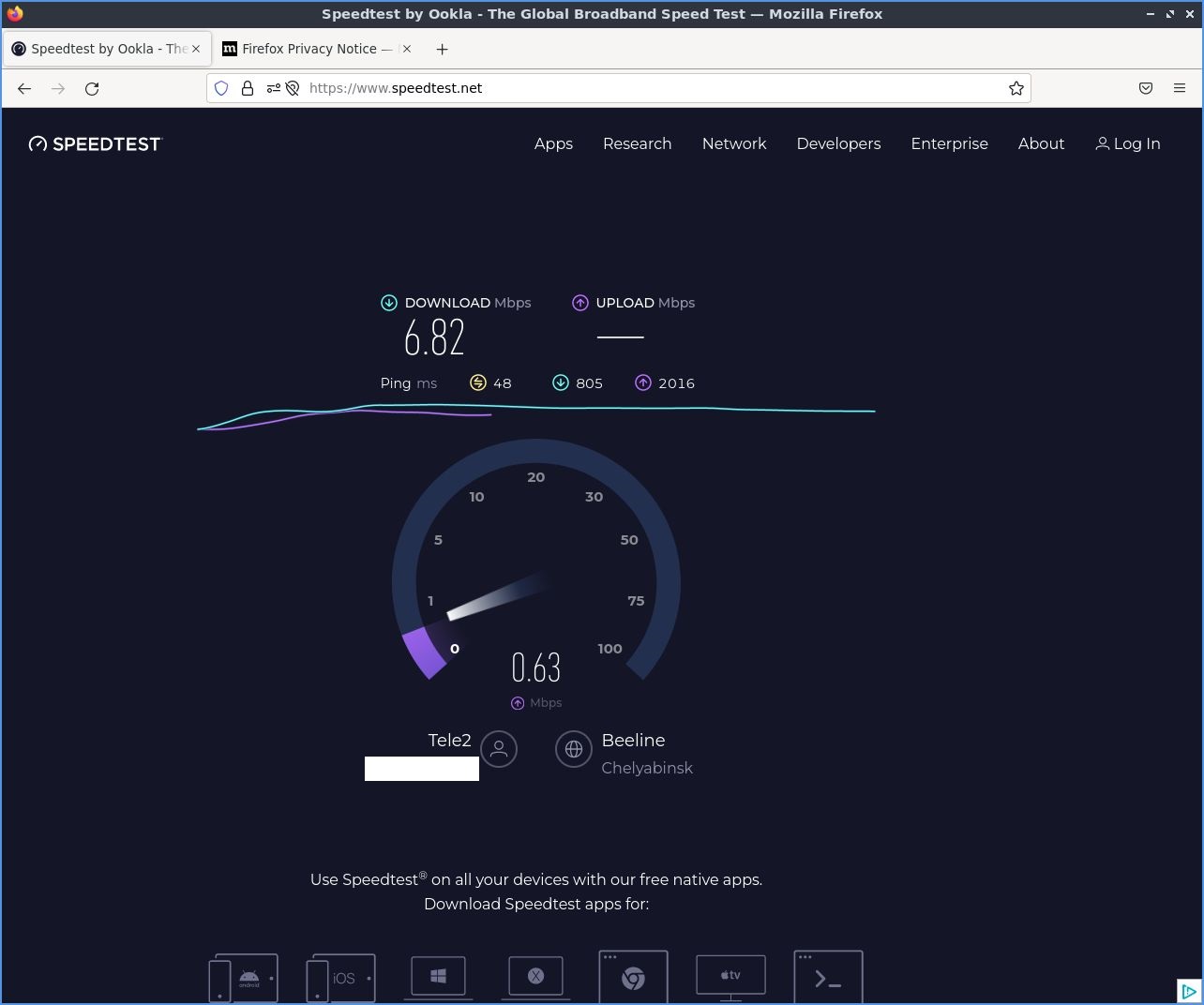Viewport: 1204px width, 1005px height.
Task: Click the Firefox icon in the title bar
Action: 15,13
